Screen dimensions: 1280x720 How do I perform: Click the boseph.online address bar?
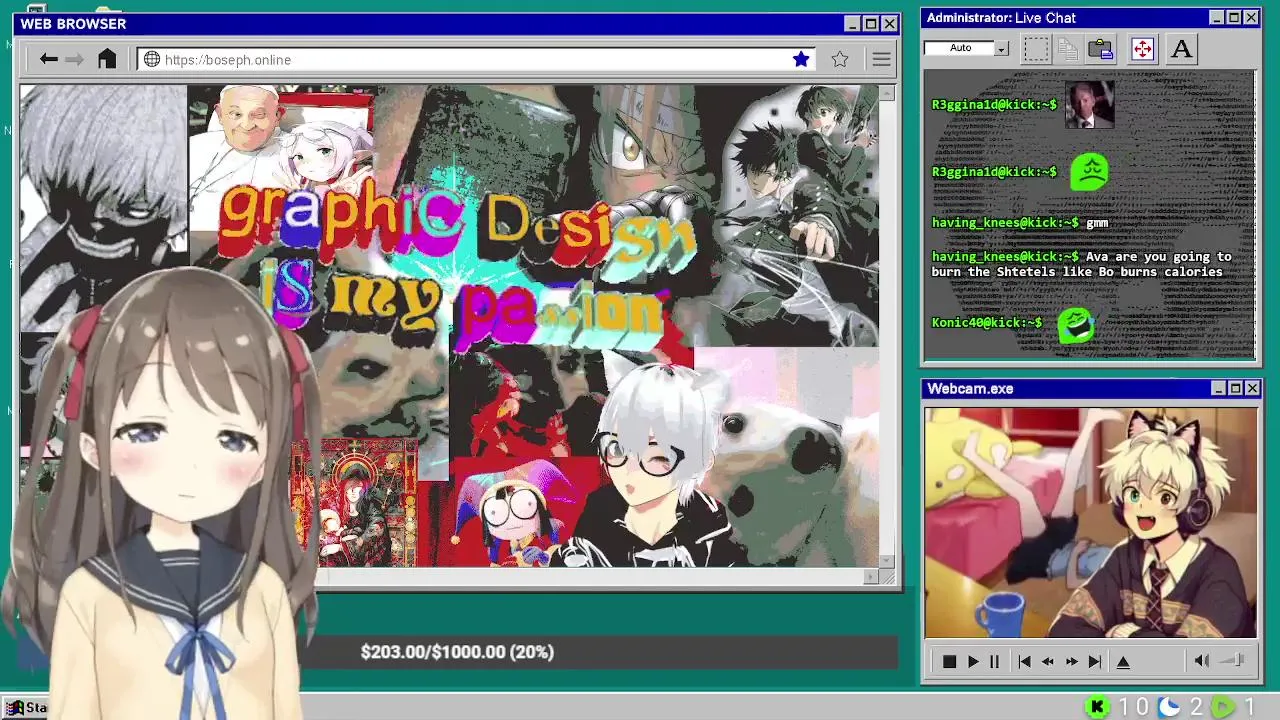[476, 60]
